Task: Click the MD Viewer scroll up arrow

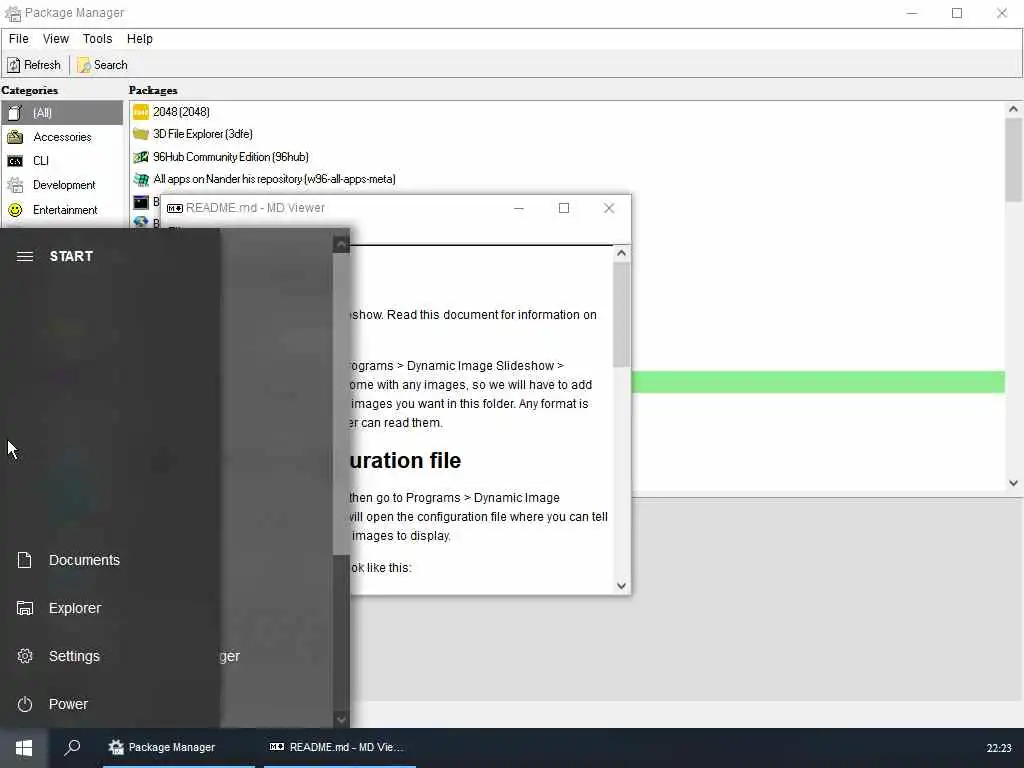Action: [622, 253]
